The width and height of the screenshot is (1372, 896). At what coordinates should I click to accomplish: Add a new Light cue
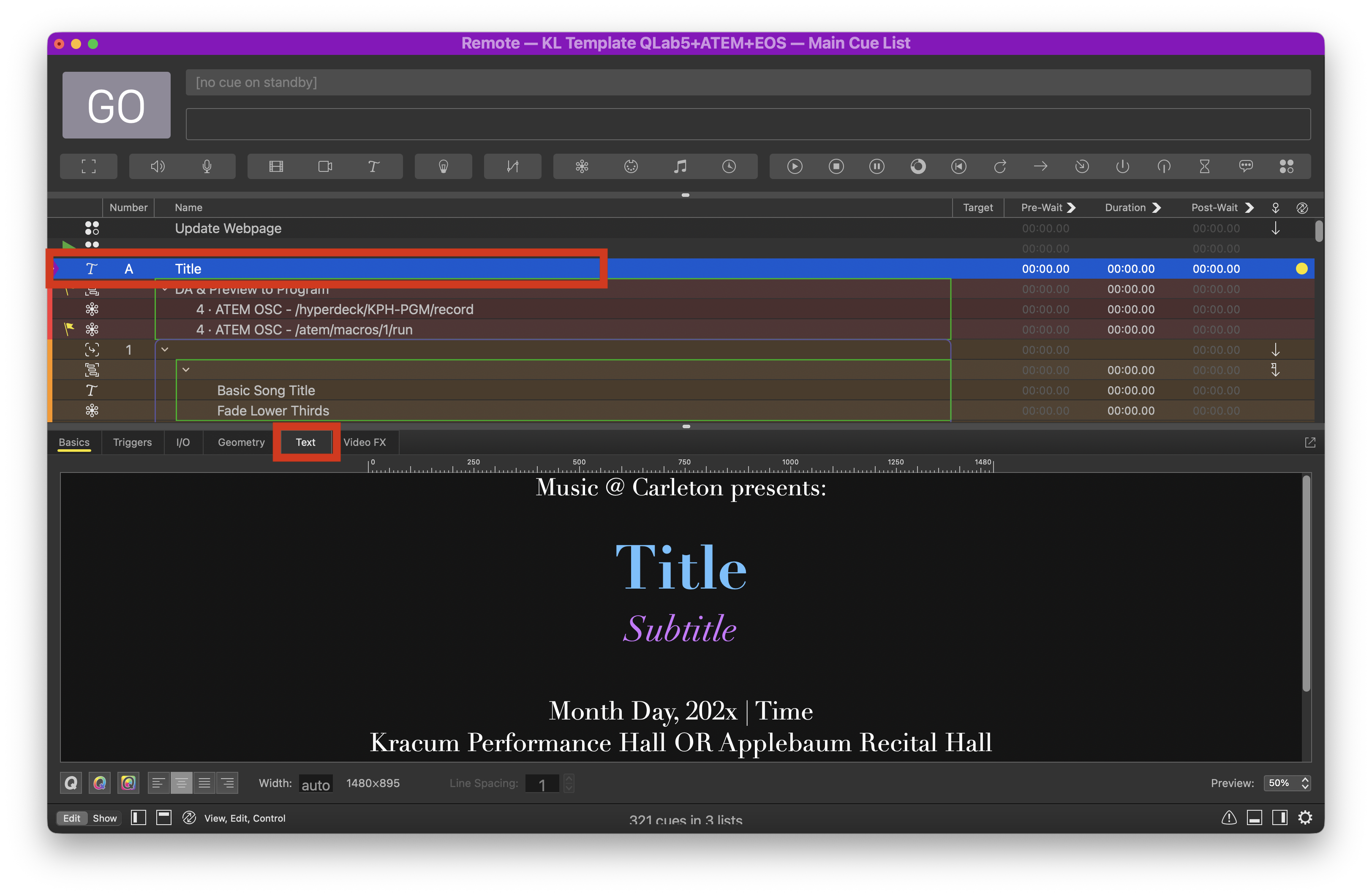tap(443, 166)
